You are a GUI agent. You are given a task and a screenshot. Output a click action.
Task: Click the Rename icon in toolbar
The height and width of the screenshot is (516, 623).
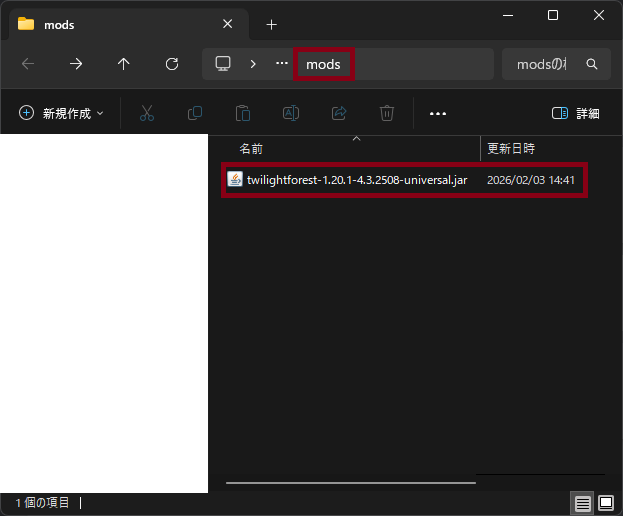point(290,114)
